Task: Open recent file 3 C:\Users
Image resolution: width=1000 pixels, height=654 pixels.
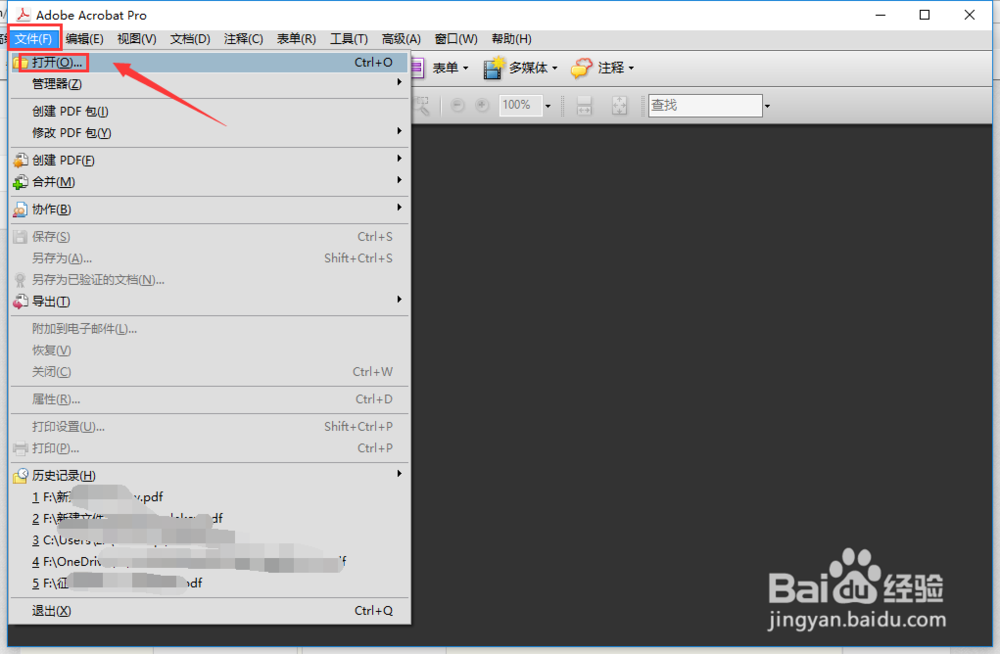Action: 209,540
